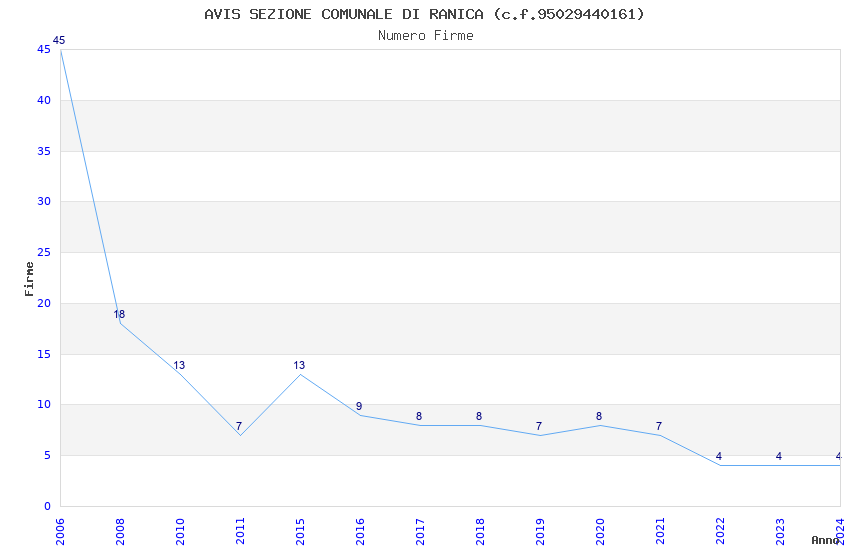
Task: Click the subtitle Numero Firme
Action: tap(426, 35)
